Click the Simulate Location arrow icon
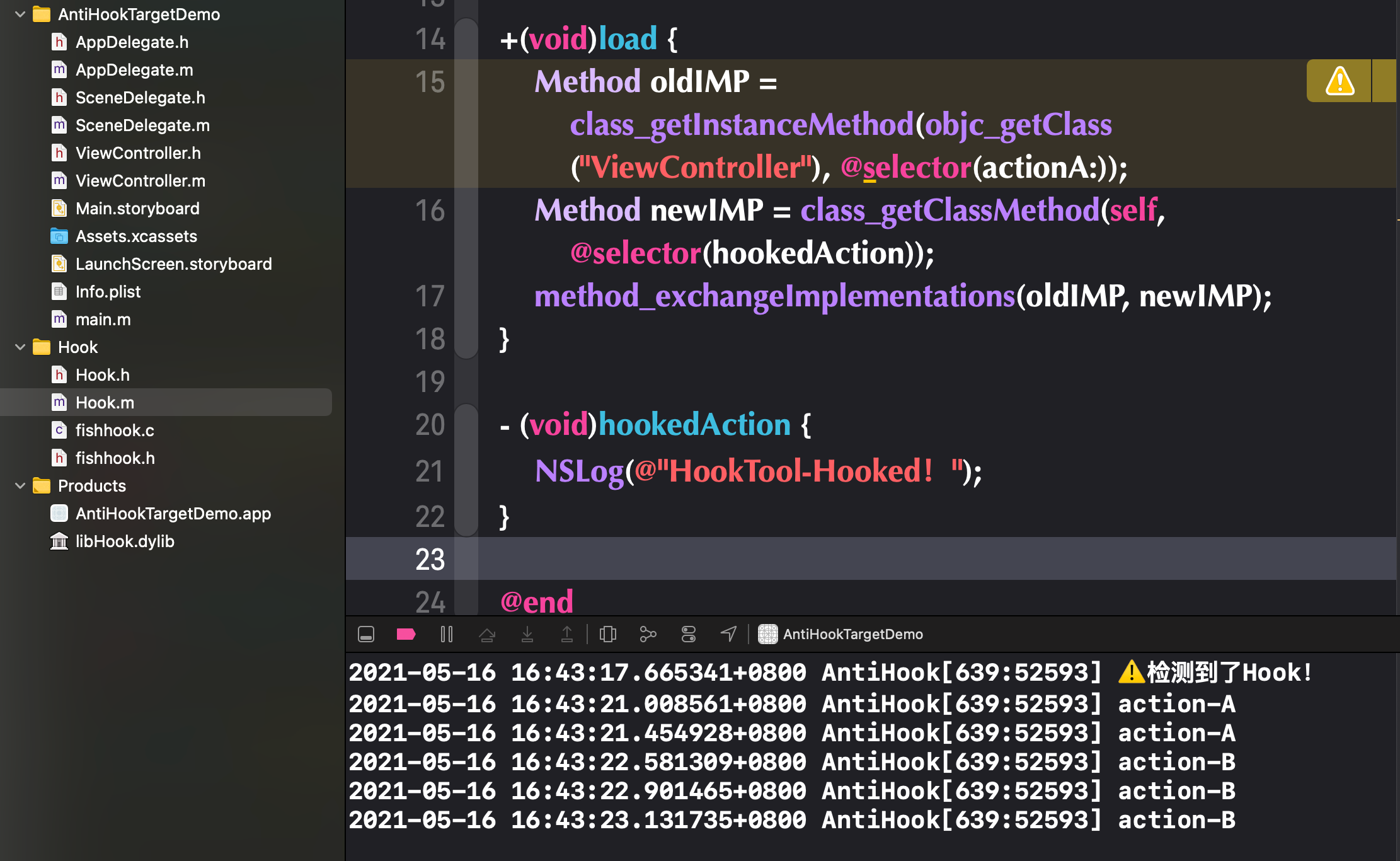The width and height of the screenshot is (1400, 861). [729, 634]
